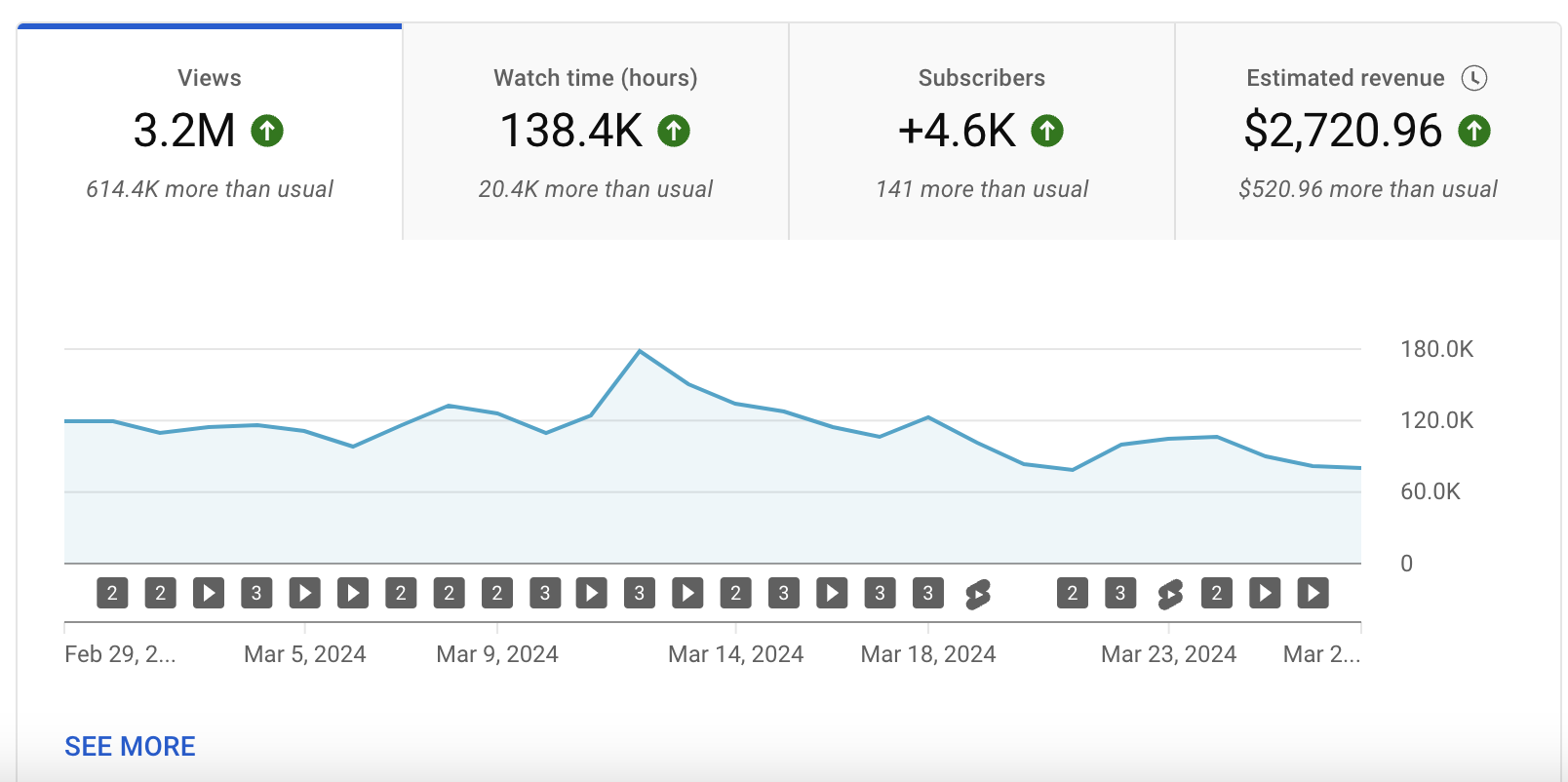This screenshot has height=782, width=1568.
Task: Select the Shorts marker just right of Mar 18
Action: point(977,593)
